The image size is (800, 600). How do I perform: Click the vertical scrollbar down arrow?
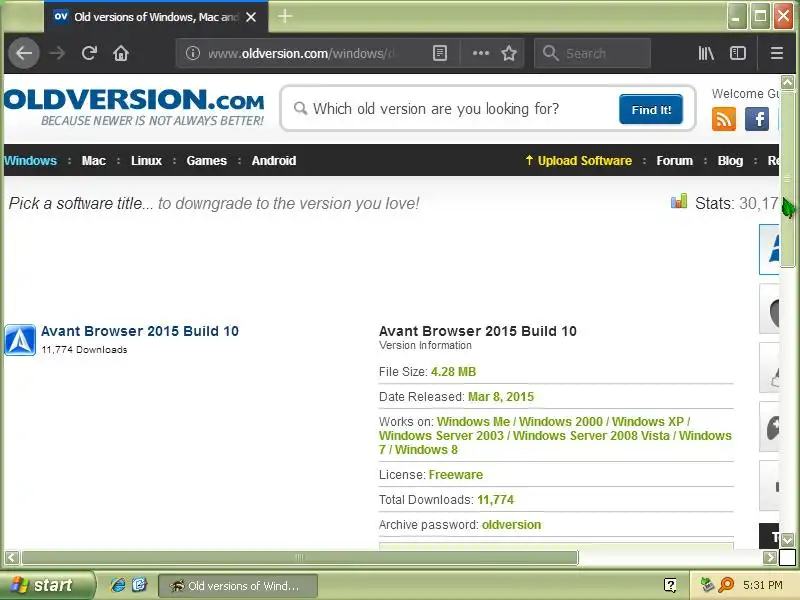(787, 540)
